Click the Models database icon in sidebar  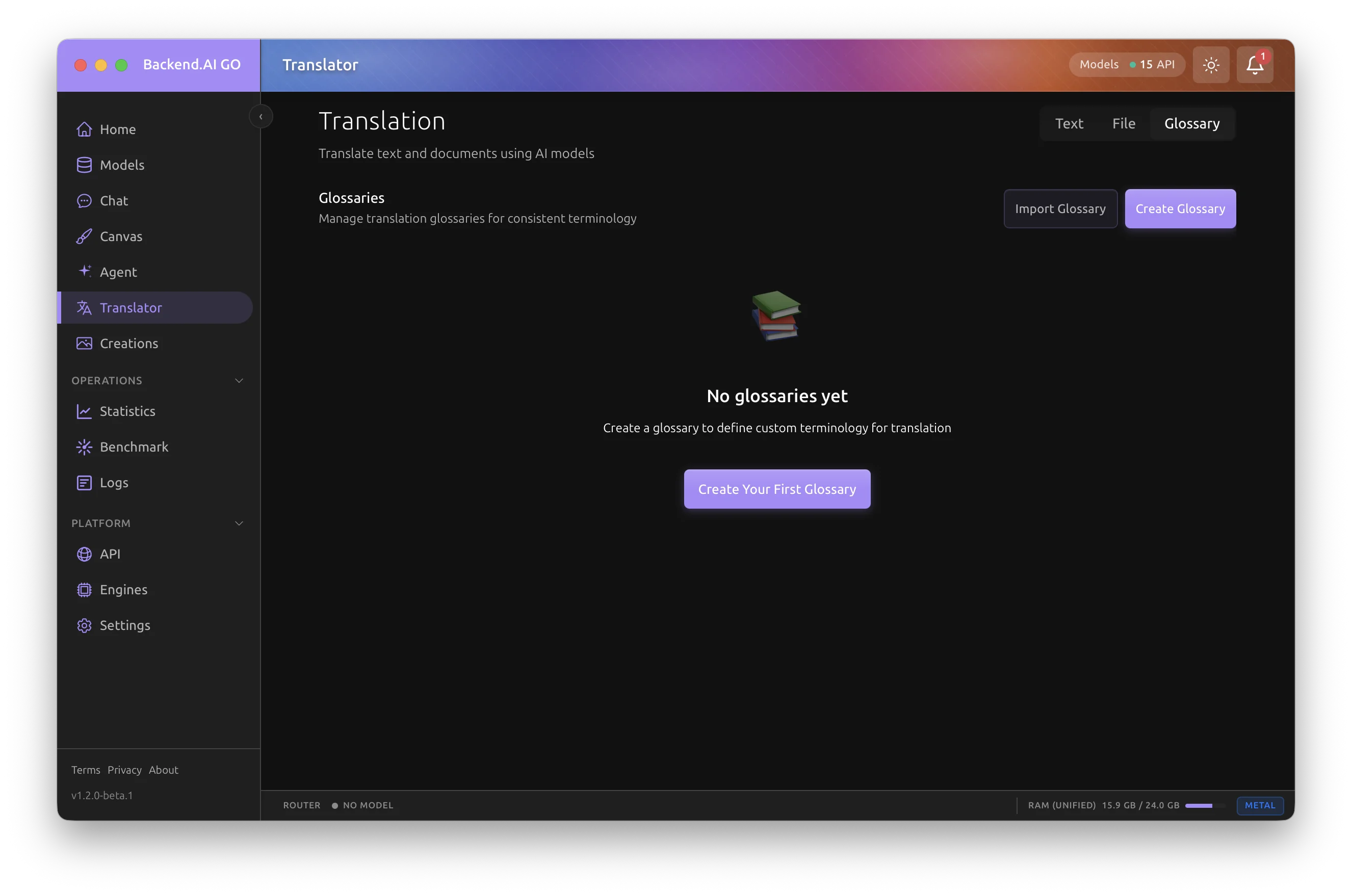tap(84, 165)
